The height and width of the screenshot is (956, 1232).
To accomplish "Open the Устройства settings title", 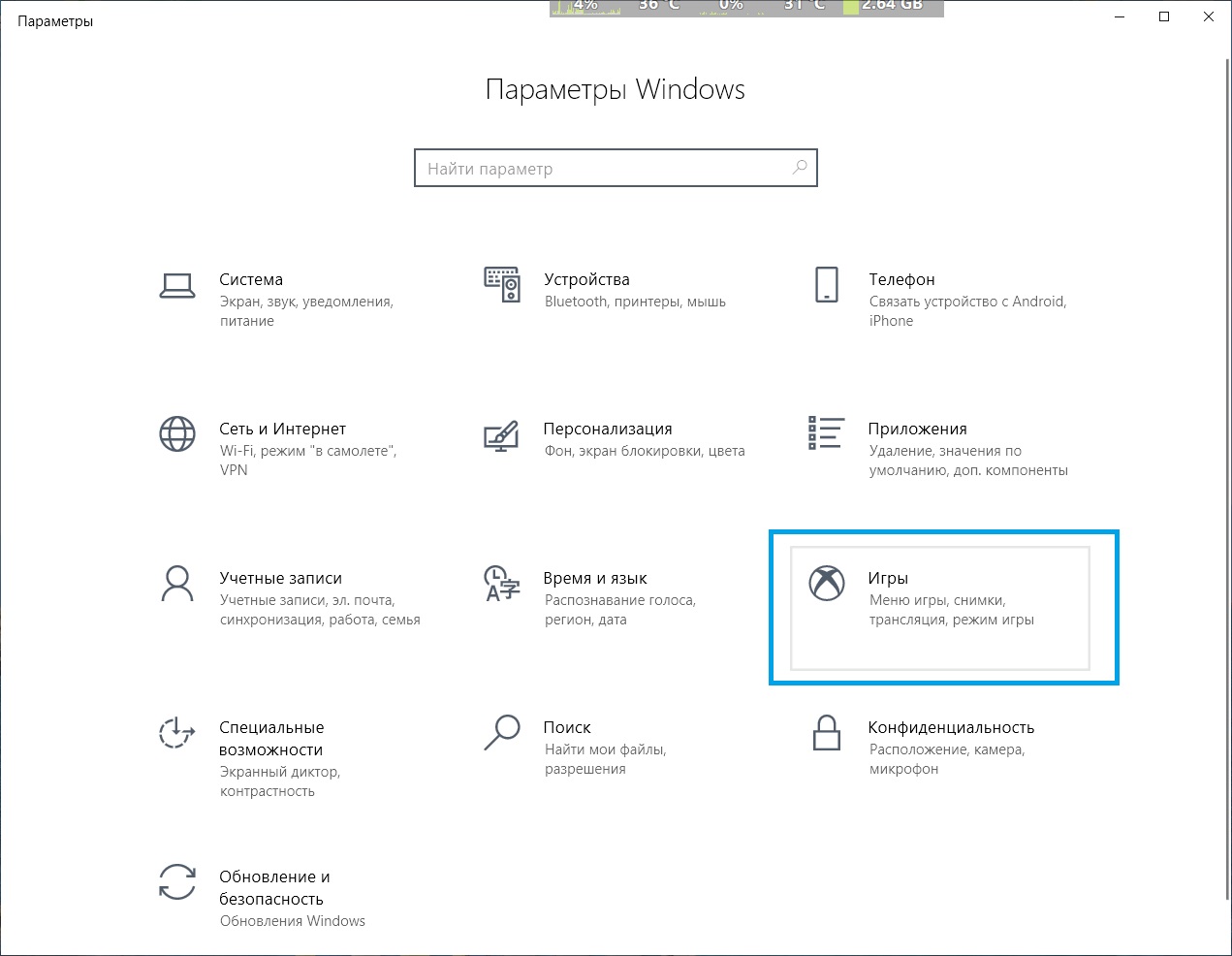I will coord(586,279).
